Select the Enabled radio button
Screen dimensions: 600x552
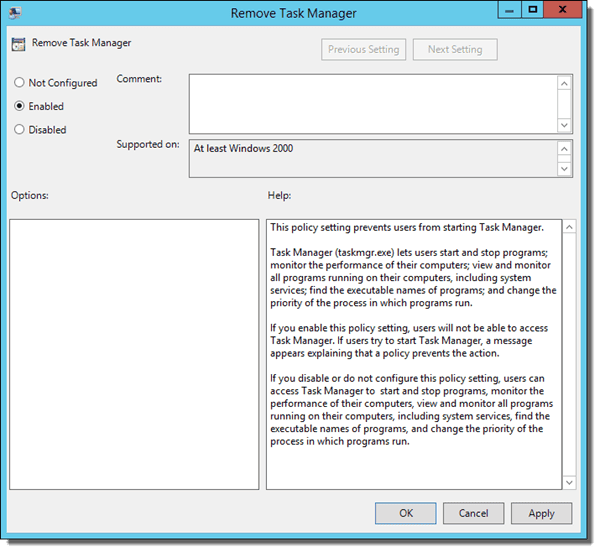coord(19,106)
